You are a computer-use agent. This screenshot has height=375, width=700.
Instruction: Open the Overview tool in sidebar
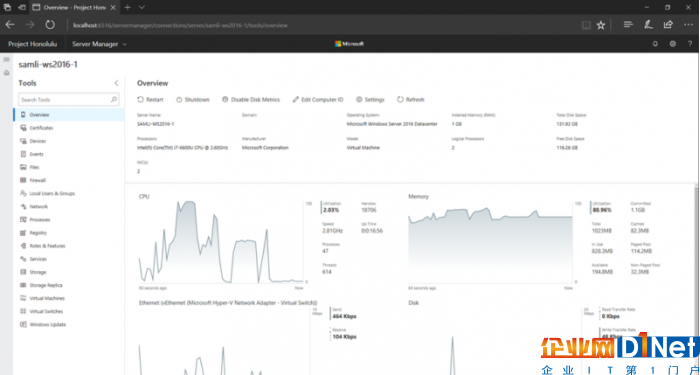tap(69, 115)
